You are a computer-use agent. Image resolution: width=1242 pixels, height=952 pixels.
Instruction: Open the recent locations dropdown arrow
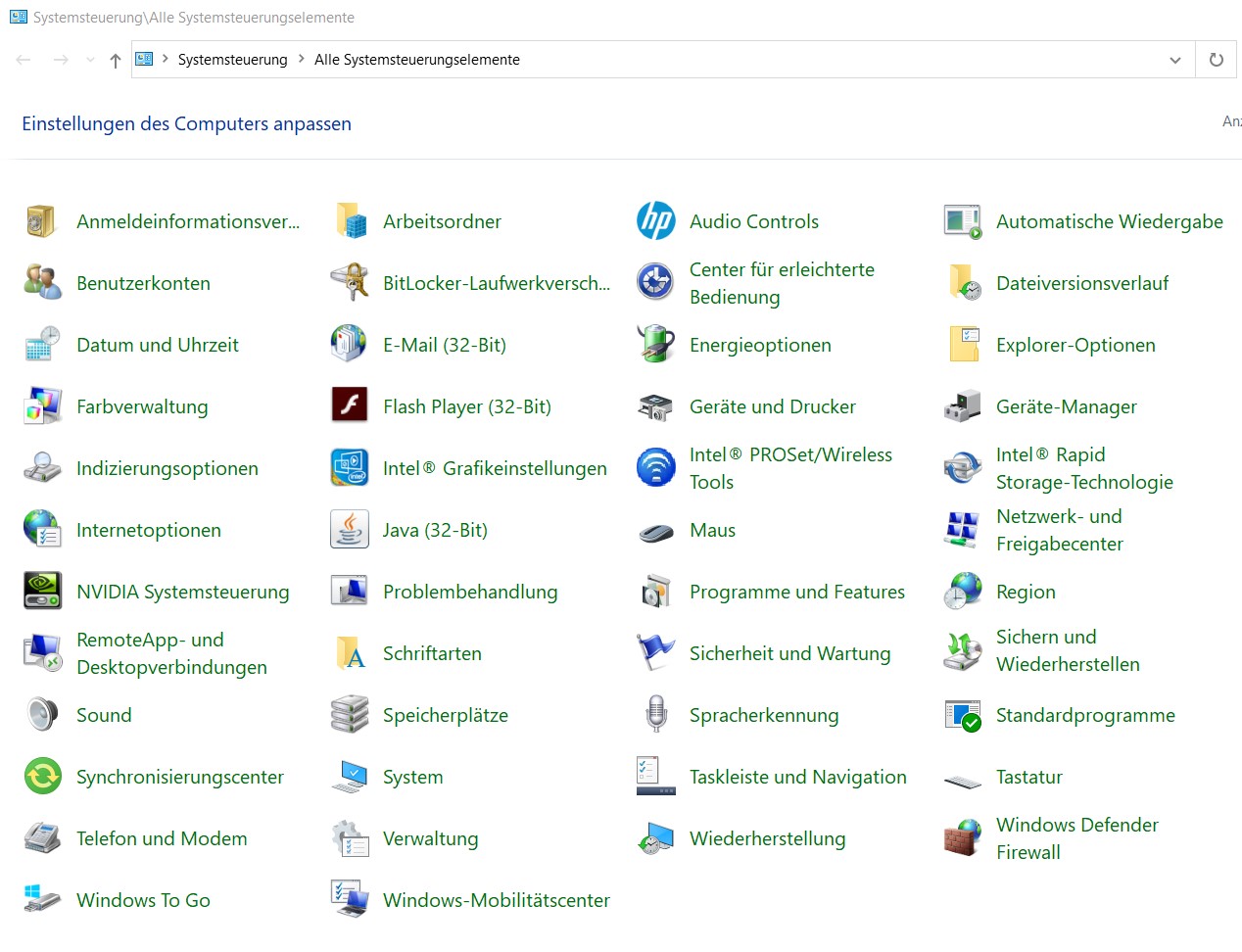click(x=90, y=60)
